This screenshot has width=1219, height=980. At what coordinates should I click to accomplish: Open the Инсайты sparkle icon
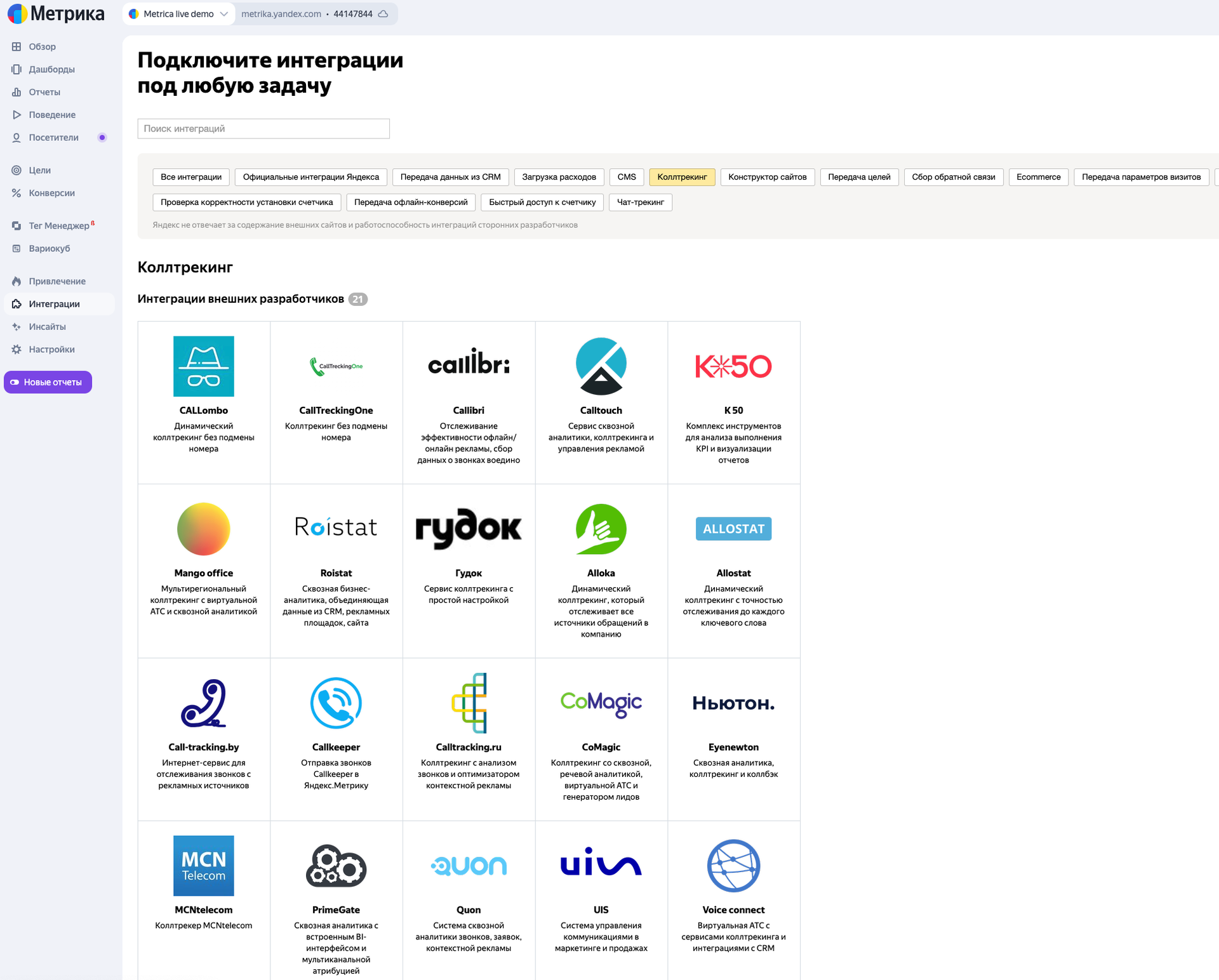tap(17, 327)
